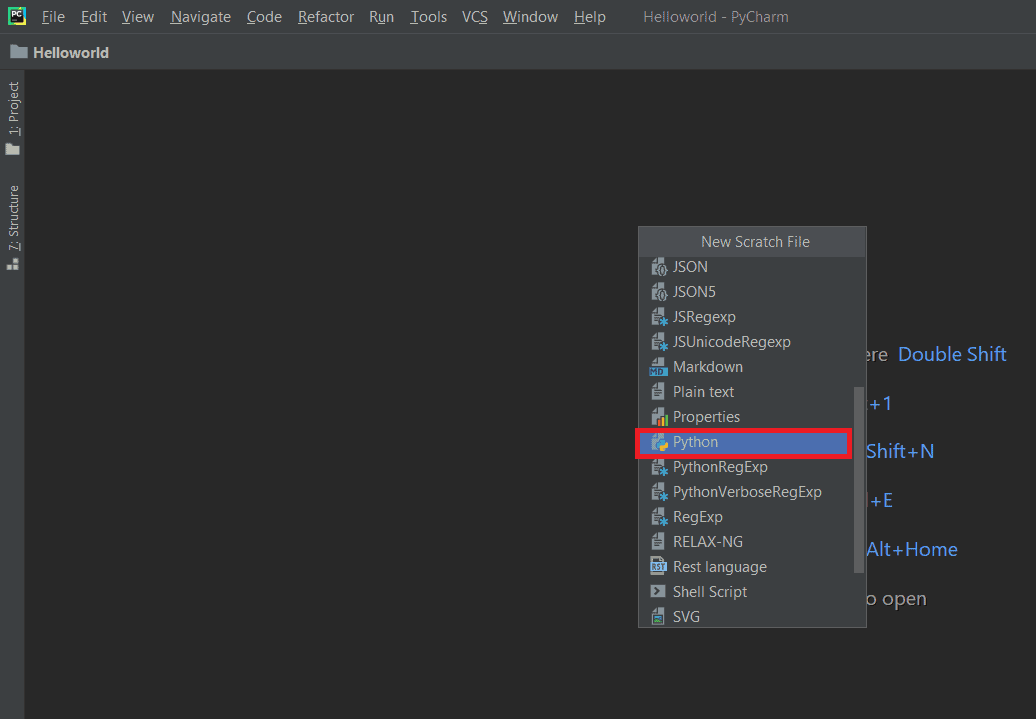Click the folder icon in the left sidebar
Viewport: 1036px width, 719px height.
[14, 148]
